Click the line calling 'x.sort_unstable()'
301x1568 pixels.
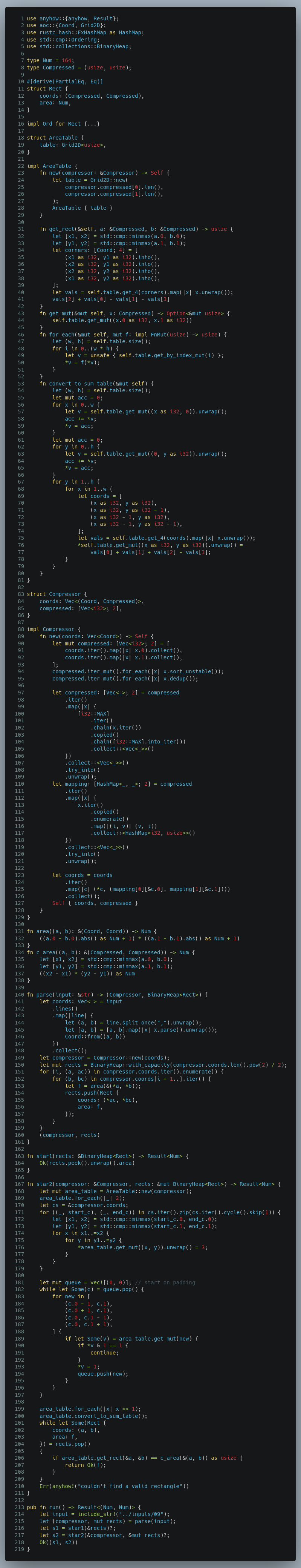point(138,671)
